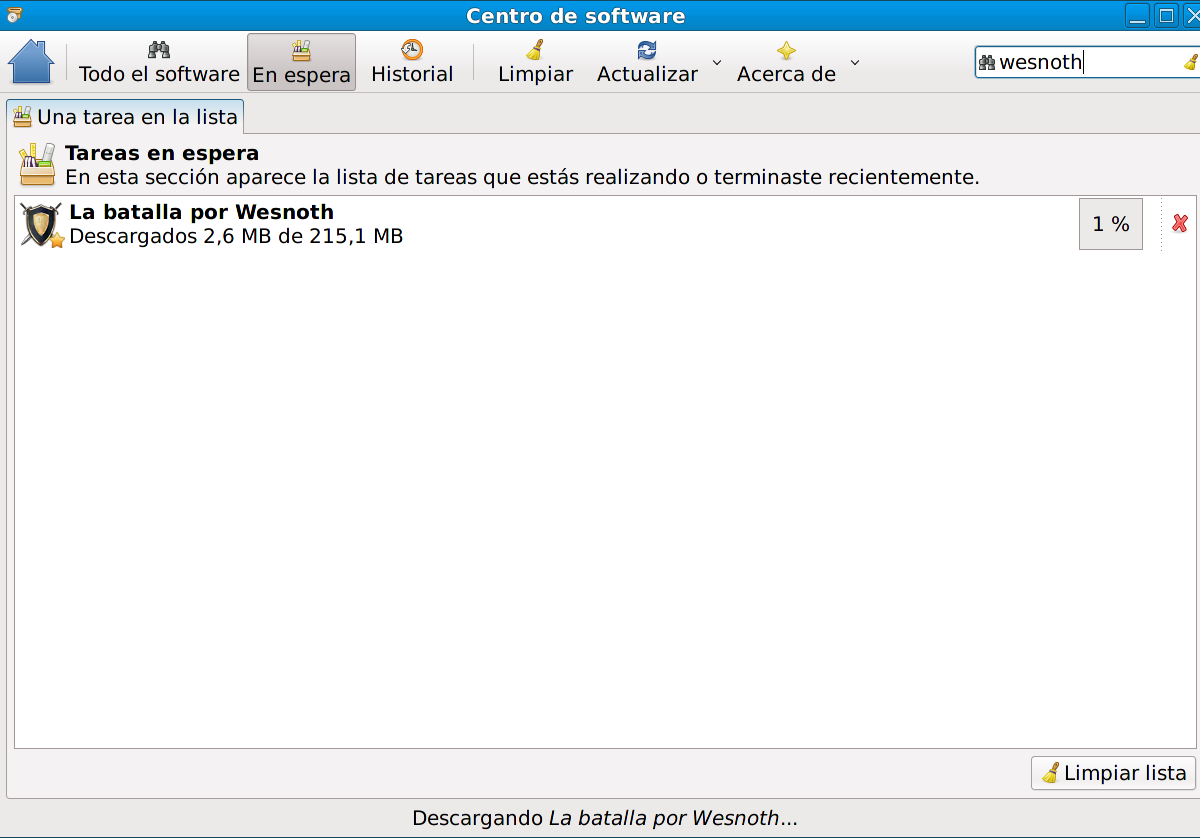Viewport: 1200px width, 838px height.
Task: Click the 1 % progress indicator
Action: pyautogui.click(x=1111, y=224)
